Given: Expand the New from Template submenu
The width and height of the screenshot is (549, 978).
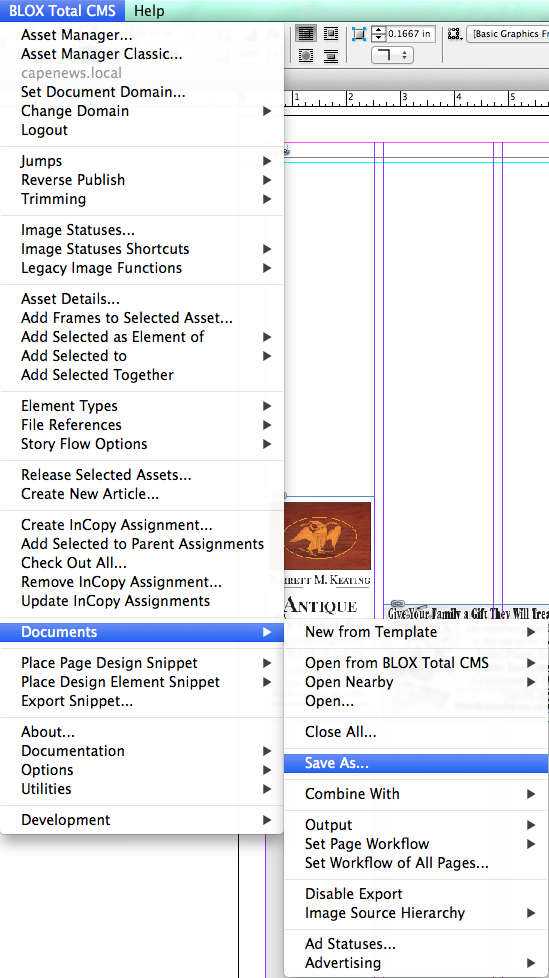Looking at the screenshot, I should 416,632.
